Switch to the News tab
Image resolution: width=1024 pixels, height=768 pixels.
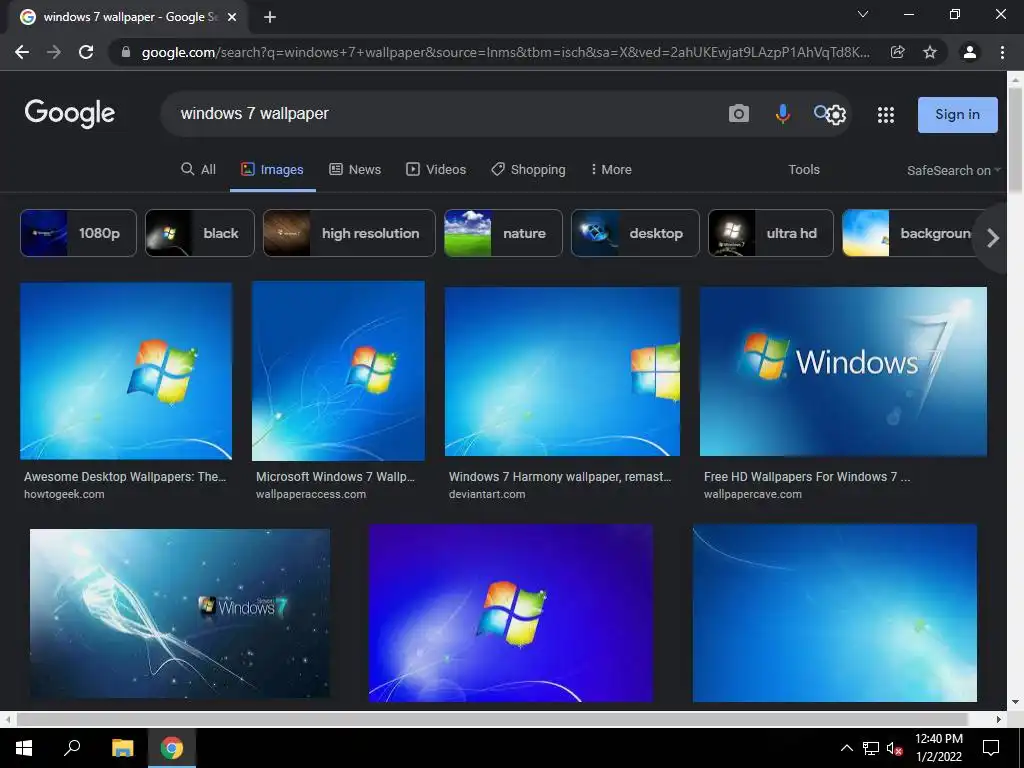pyautogui.click(x=355, y=170)
